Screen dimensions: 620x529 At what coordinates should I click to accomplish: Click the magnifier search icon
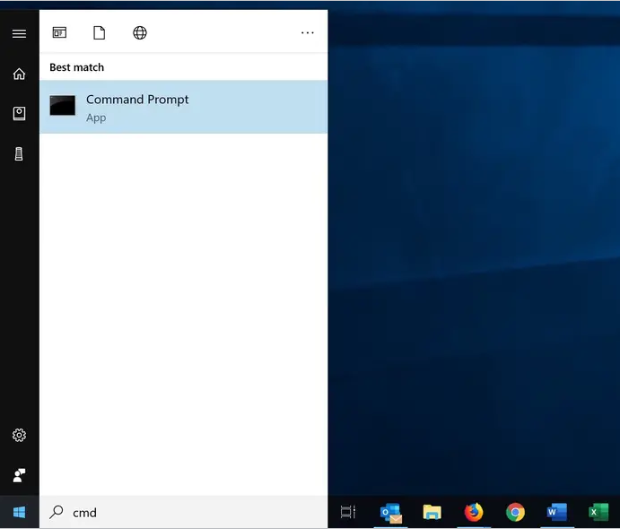click(56, 512)
